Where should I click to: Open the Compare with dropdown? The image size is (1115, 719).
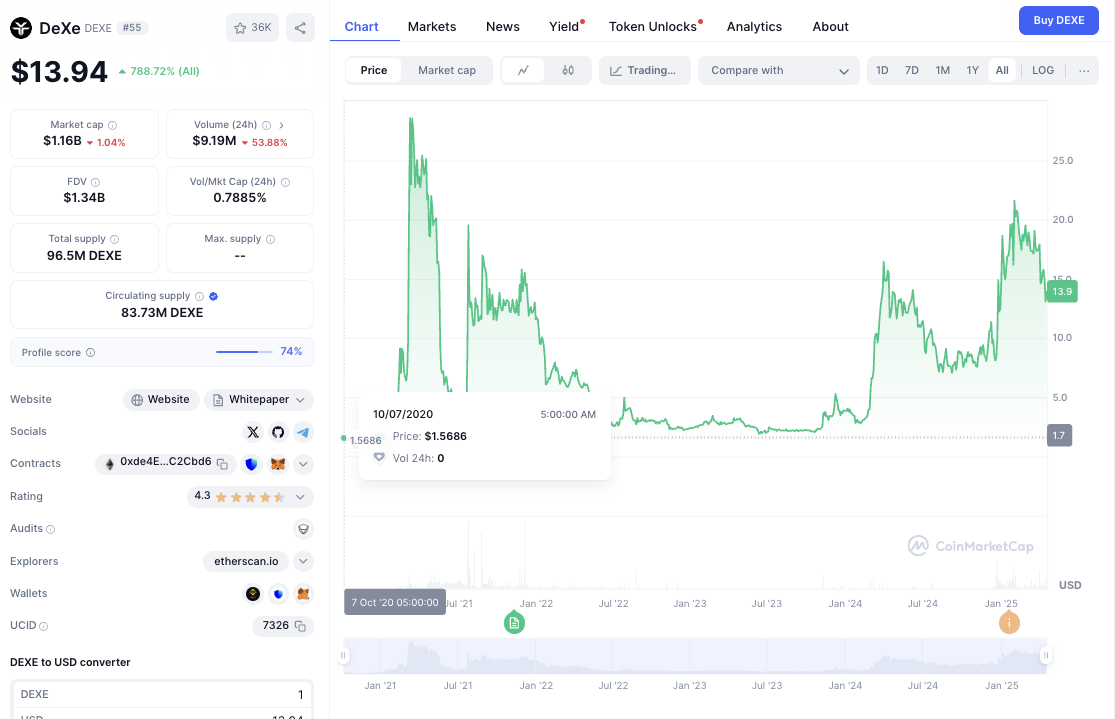(779, 70)
